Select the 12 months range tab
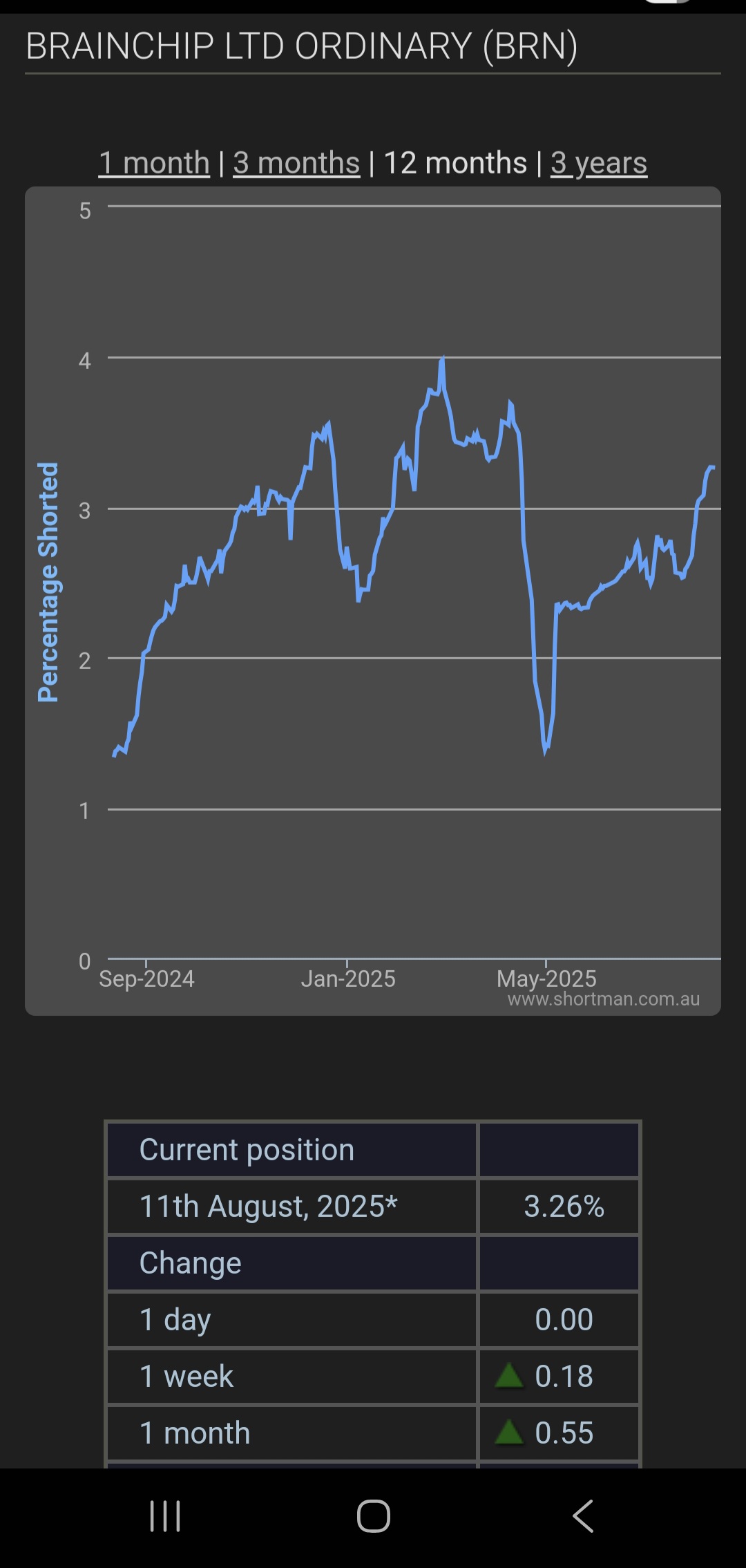Screen dimensions: 746x1568 455,163
